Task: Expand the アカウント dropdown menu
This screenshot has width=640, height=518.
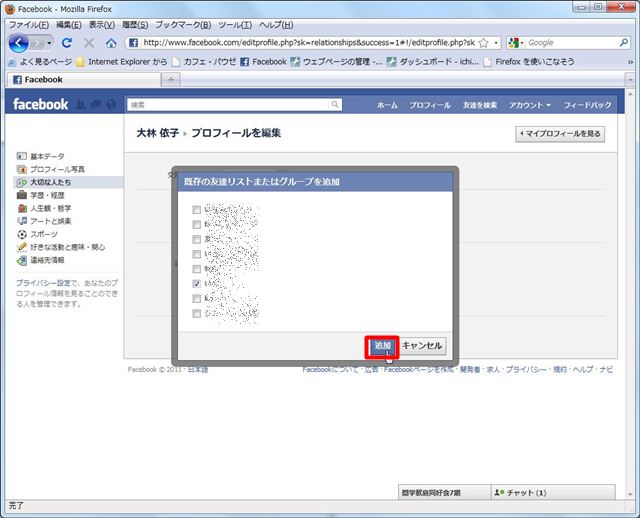Action: [x=530, y=105]
